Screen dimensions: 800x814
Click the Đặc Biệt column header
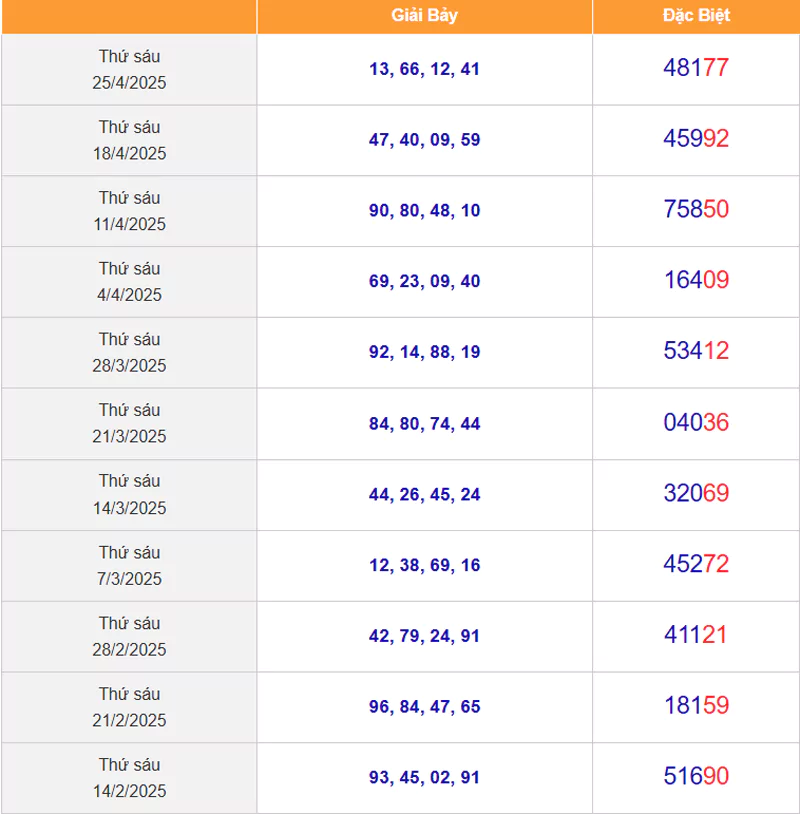point(696,16)
